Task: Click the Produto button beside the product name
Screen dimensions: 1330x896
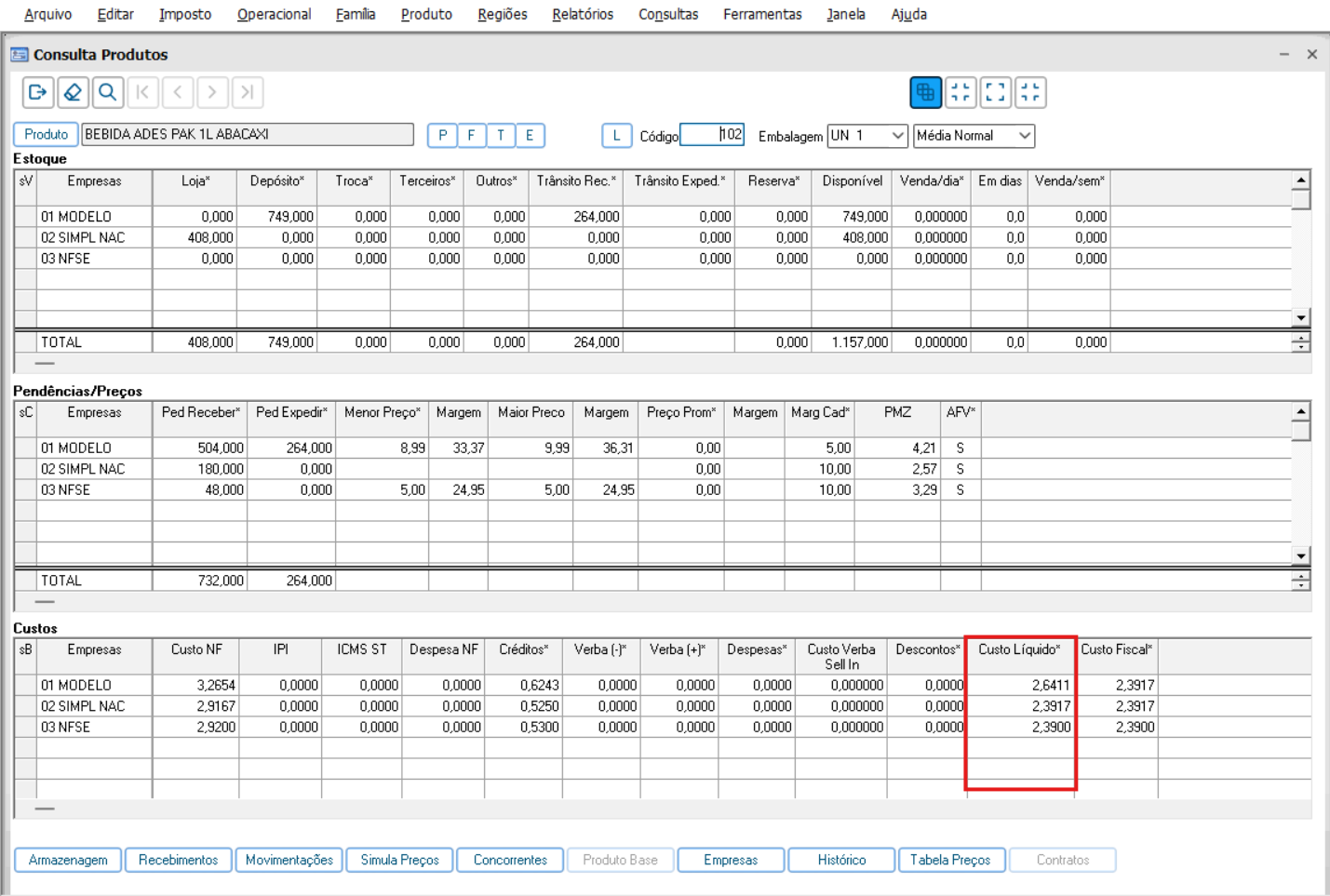Action: [x=46, y=135]
